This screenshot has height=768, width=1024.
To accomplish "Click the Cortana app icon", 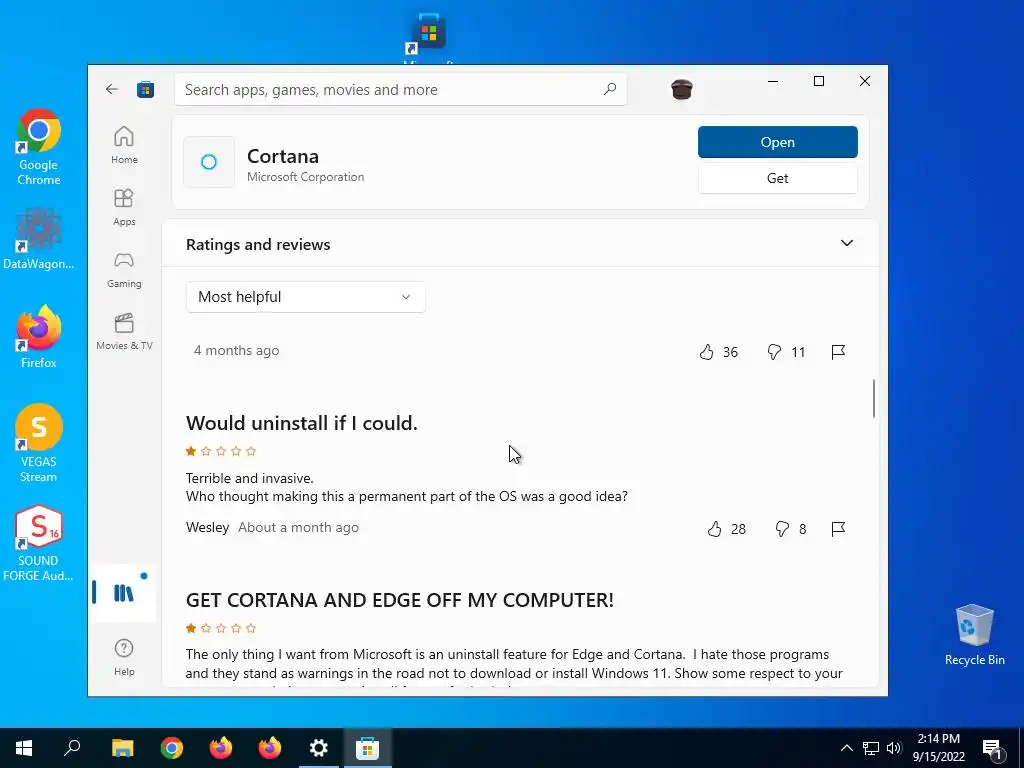I will [209, 162].
